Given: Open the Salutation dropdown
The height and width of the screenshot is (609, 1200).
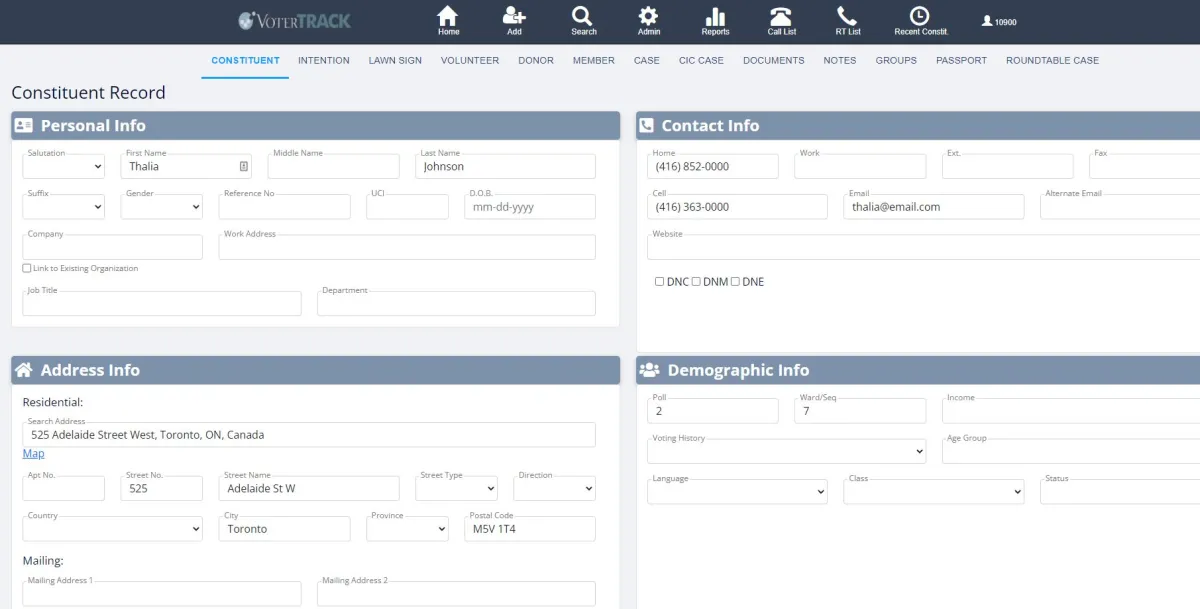Looking at the screenshot, I should [64, 166].
